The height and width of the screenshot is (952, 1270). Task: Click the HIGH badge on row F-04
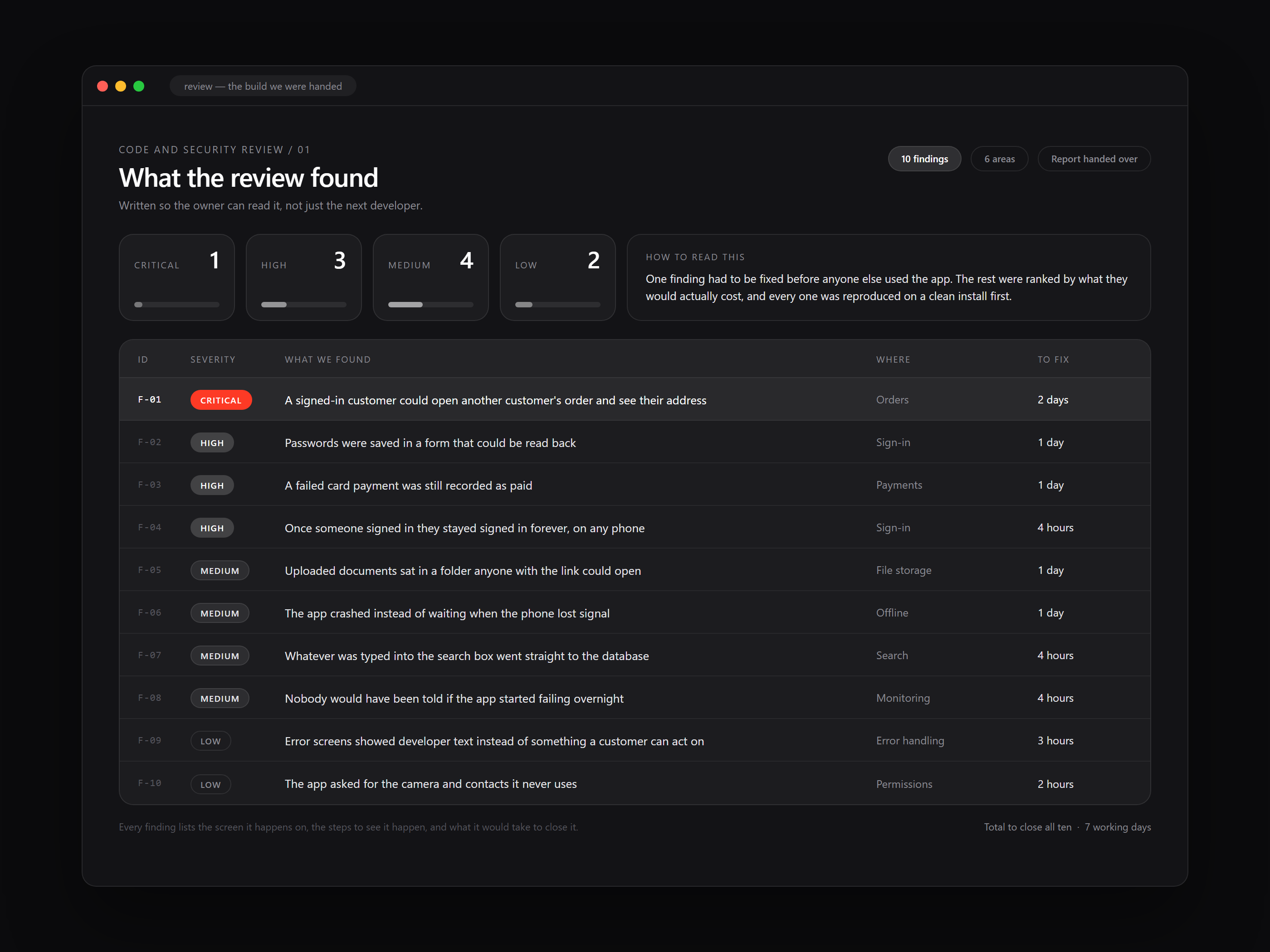[x=212, y=528]
